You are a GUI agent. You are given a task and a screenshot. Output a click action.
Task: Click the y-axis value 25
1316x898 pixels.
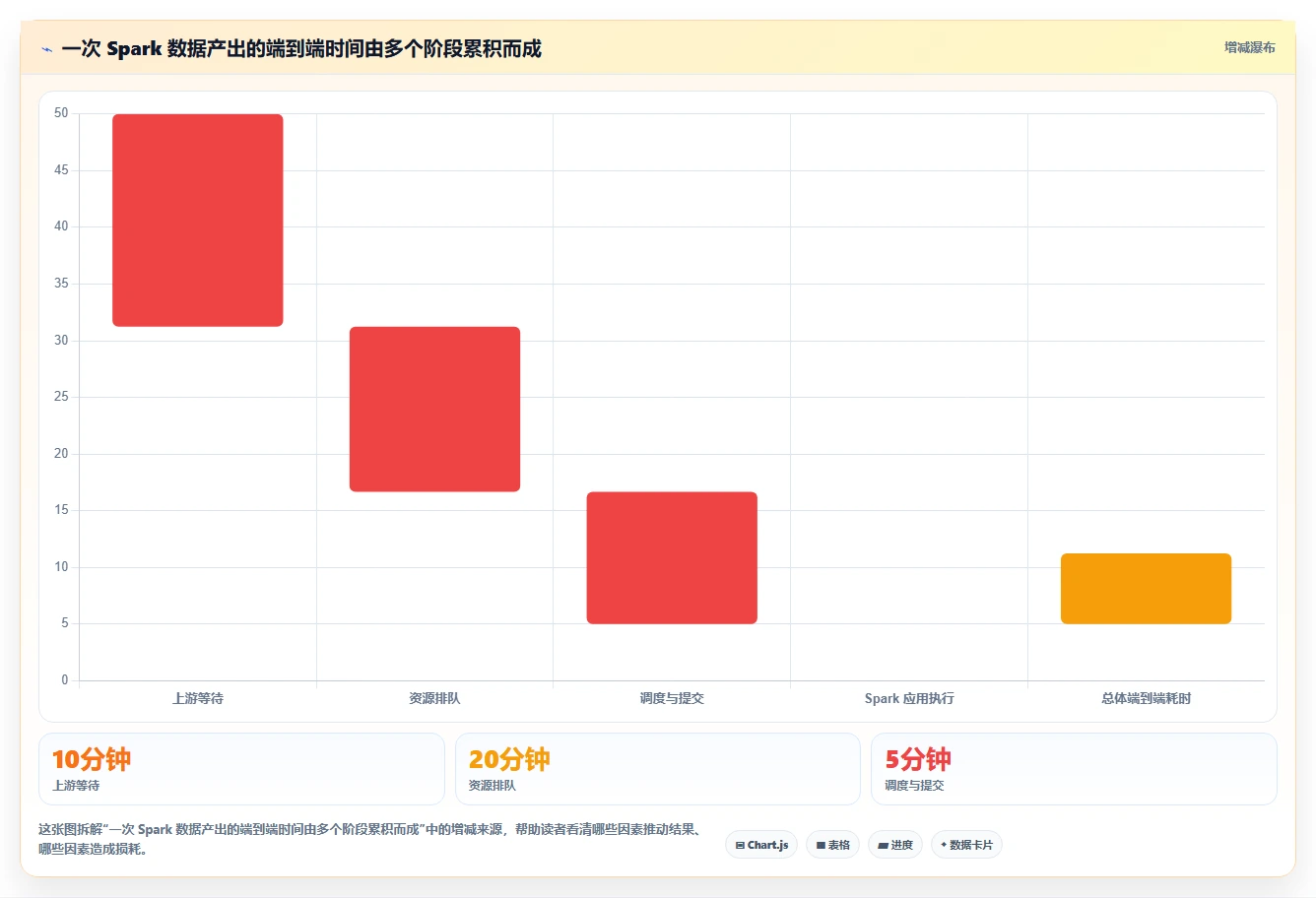(61, 397)
